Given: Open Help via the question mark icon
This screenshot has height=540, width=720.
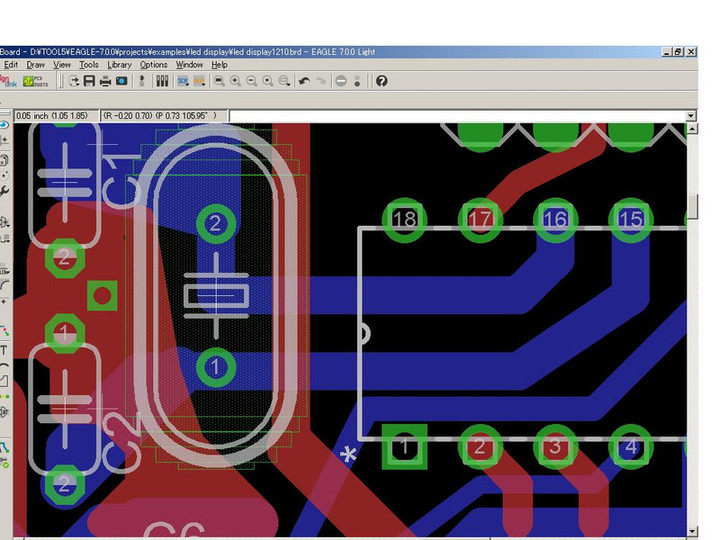Looking at the screenshot, I should (381, 81).
